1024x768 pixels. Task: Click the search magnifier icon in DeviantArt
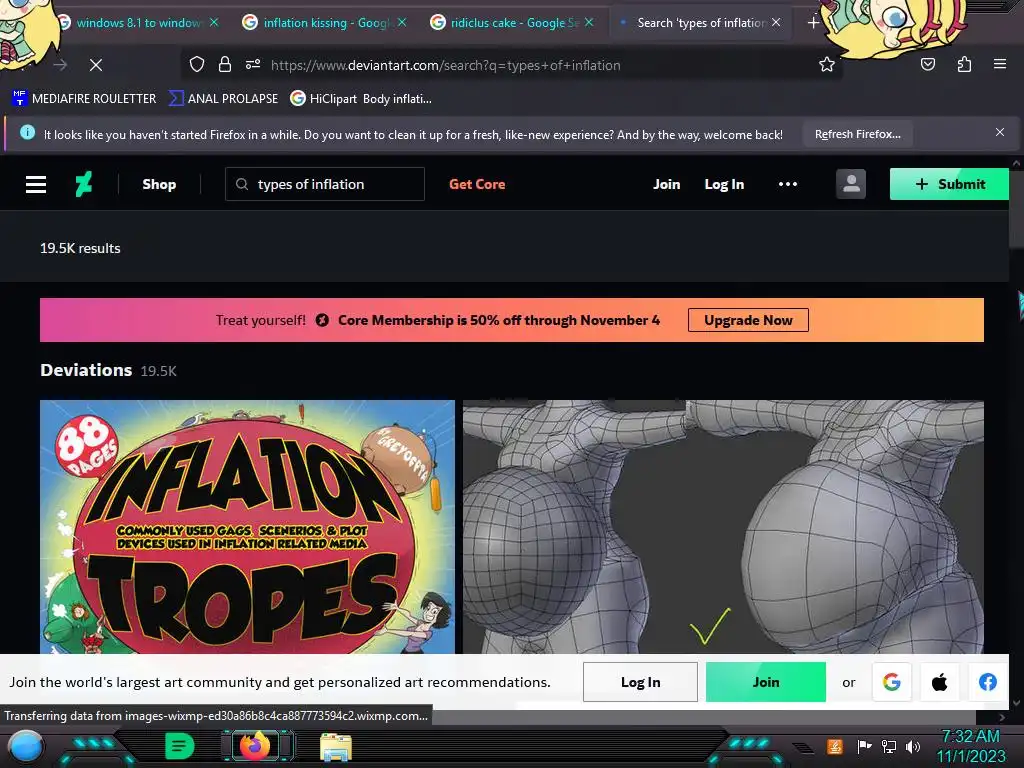click(242, 185)
